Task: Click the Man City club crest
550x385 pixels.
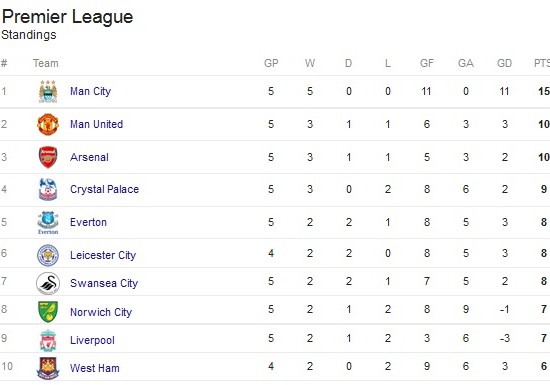Action: point(48,92)
